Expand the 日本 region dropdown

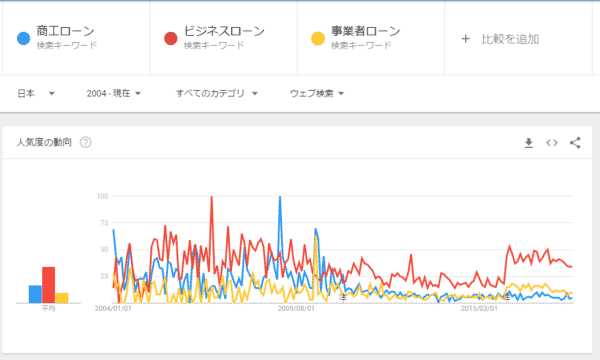click(36, 93)
